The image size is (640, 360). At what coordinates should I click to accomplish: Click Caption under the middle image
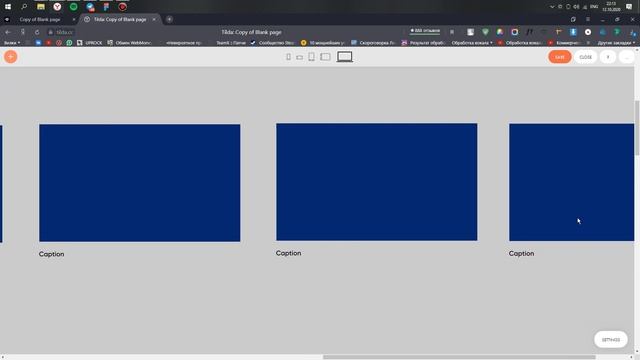click(x=289, y=253)
